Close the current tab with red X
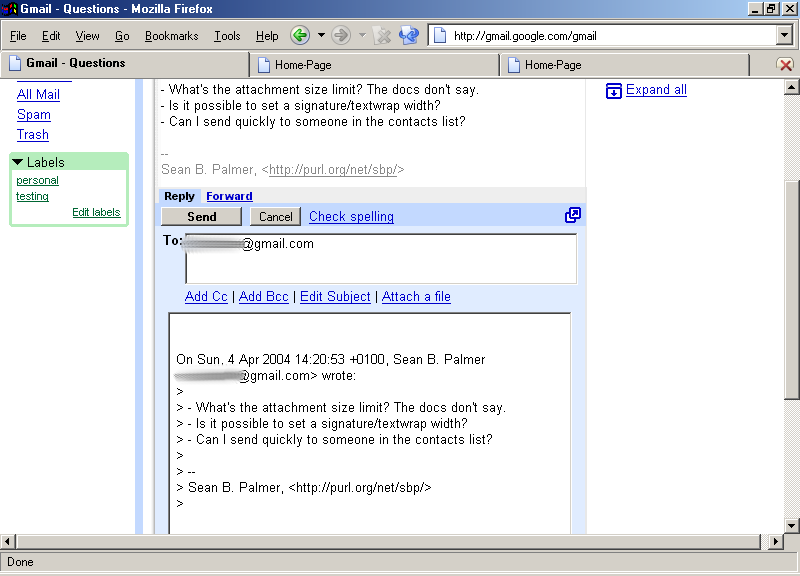The width and height of the screenshot is (800, 576). [785, 65]
